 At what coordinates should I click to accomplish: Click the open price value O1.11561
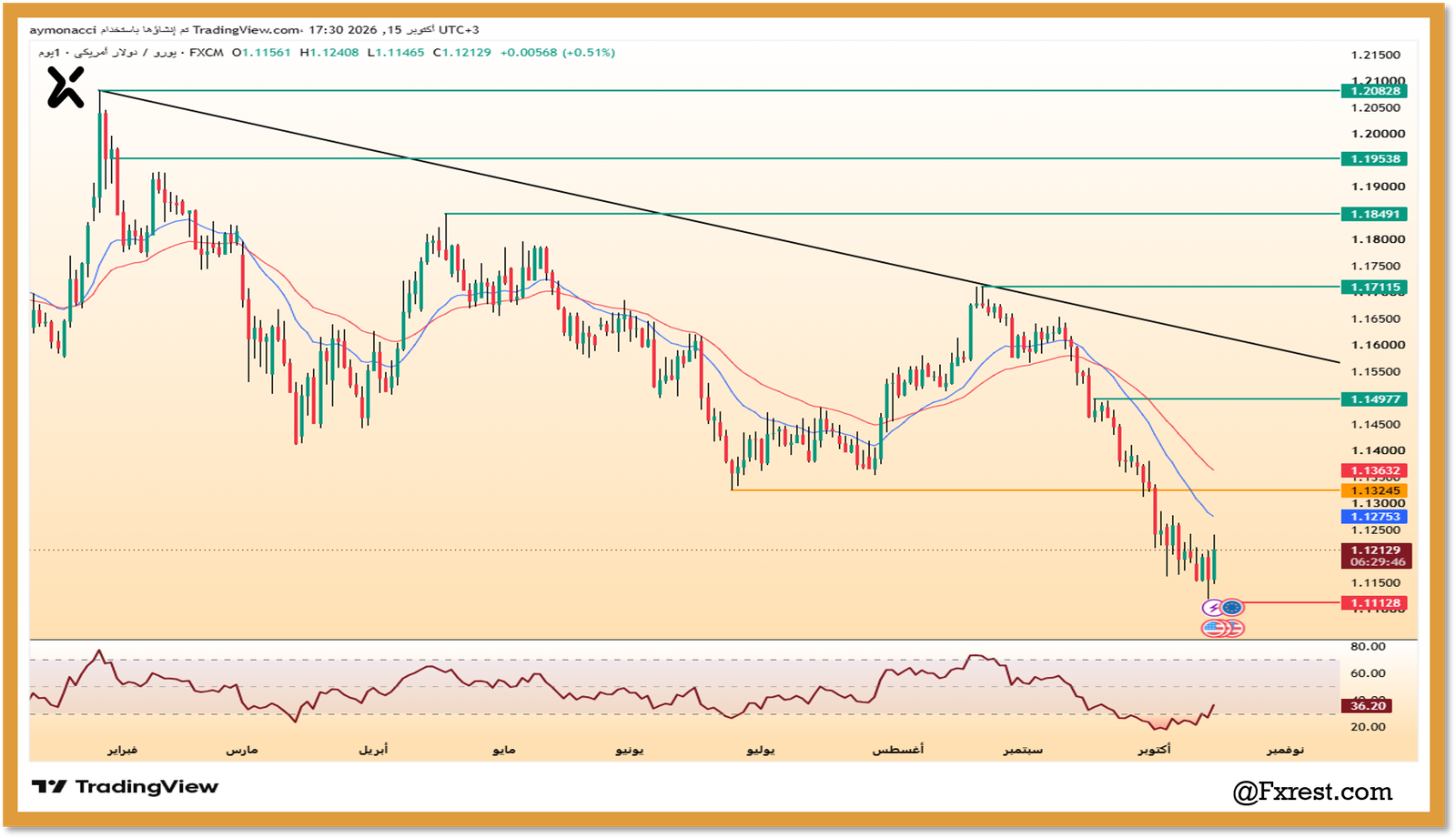[261, 53]
